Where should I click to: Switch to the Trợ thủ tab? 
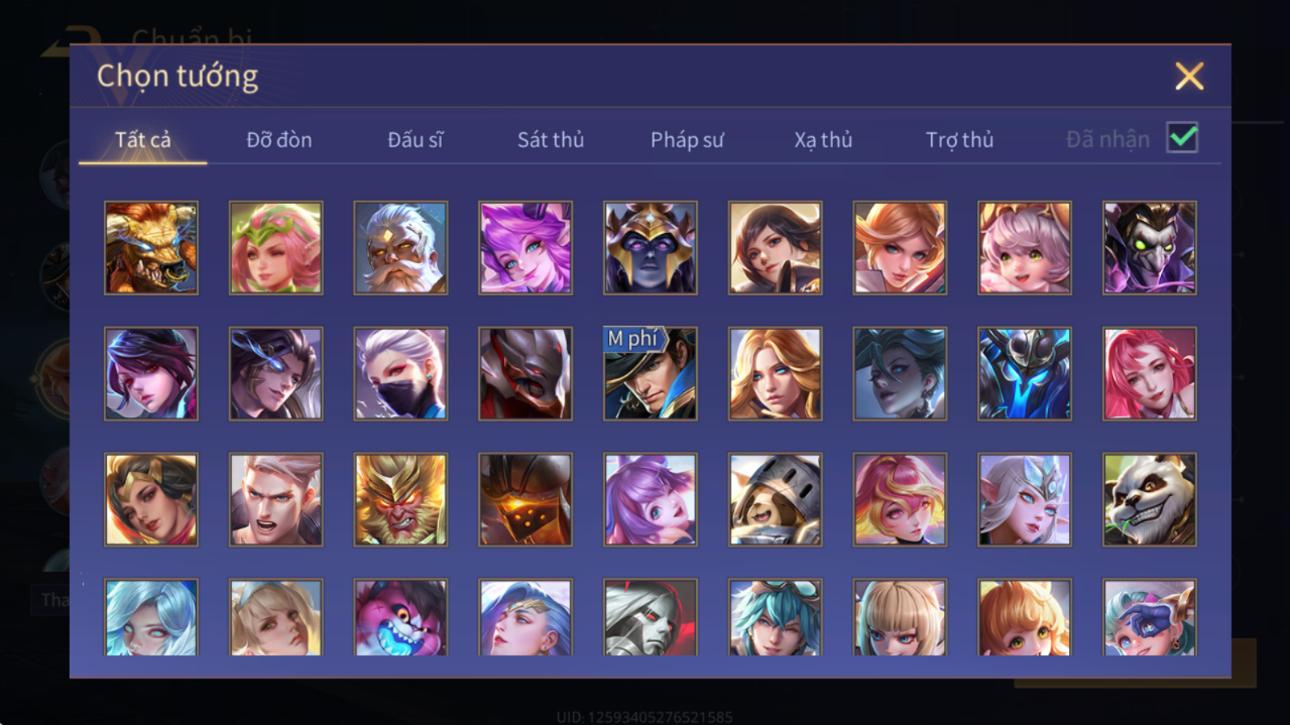(959, 140)
